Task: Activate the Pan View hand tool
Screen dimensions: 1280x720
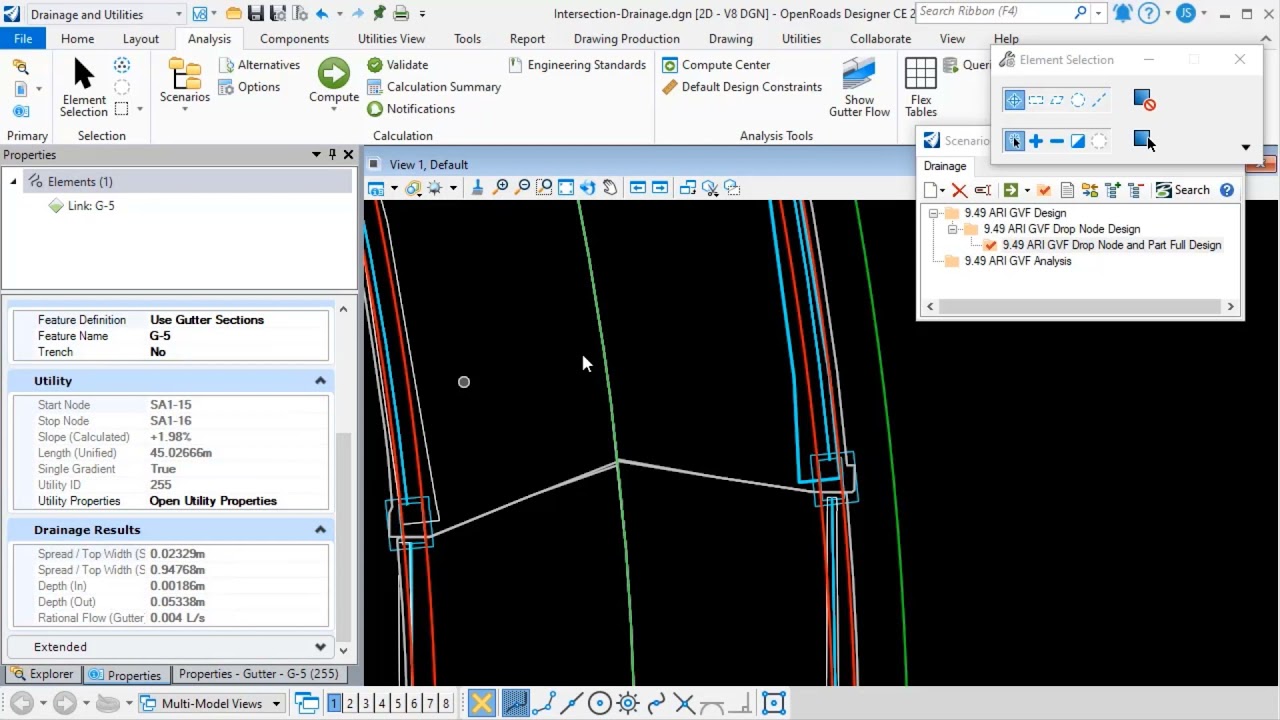Action: [610, 188]
